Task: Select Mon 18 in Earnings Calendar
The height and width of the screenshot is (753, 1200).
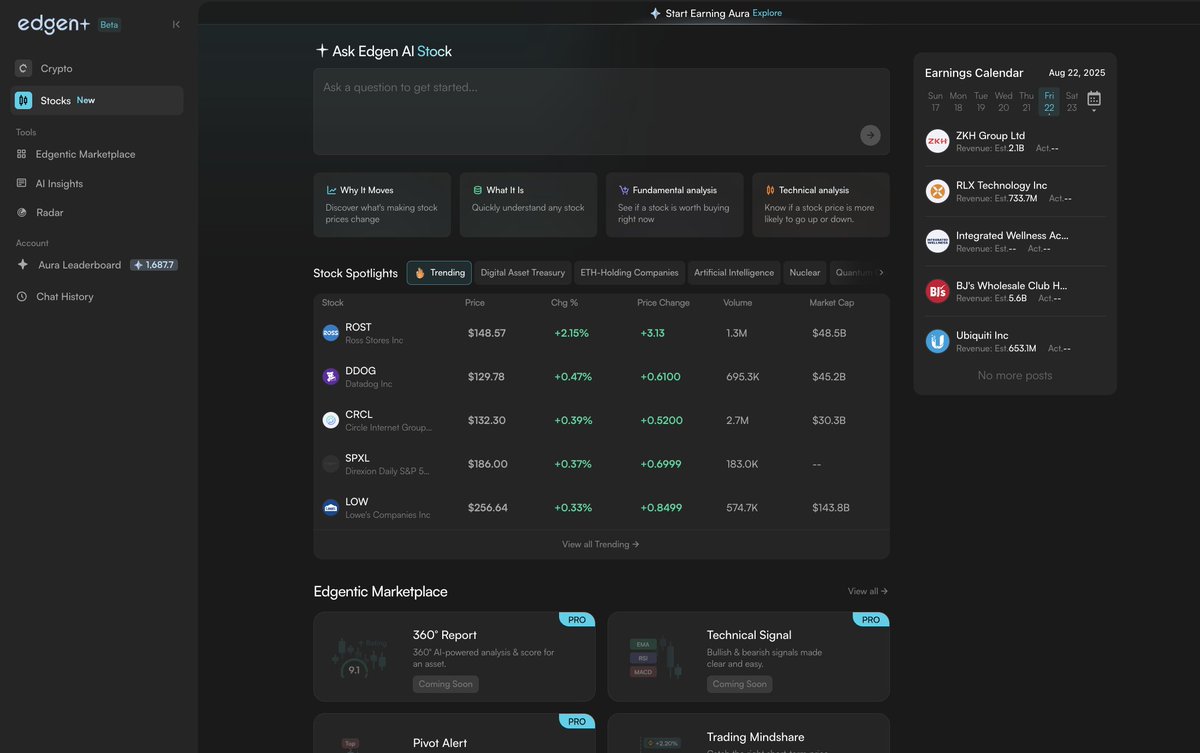Action: (958, 102)
